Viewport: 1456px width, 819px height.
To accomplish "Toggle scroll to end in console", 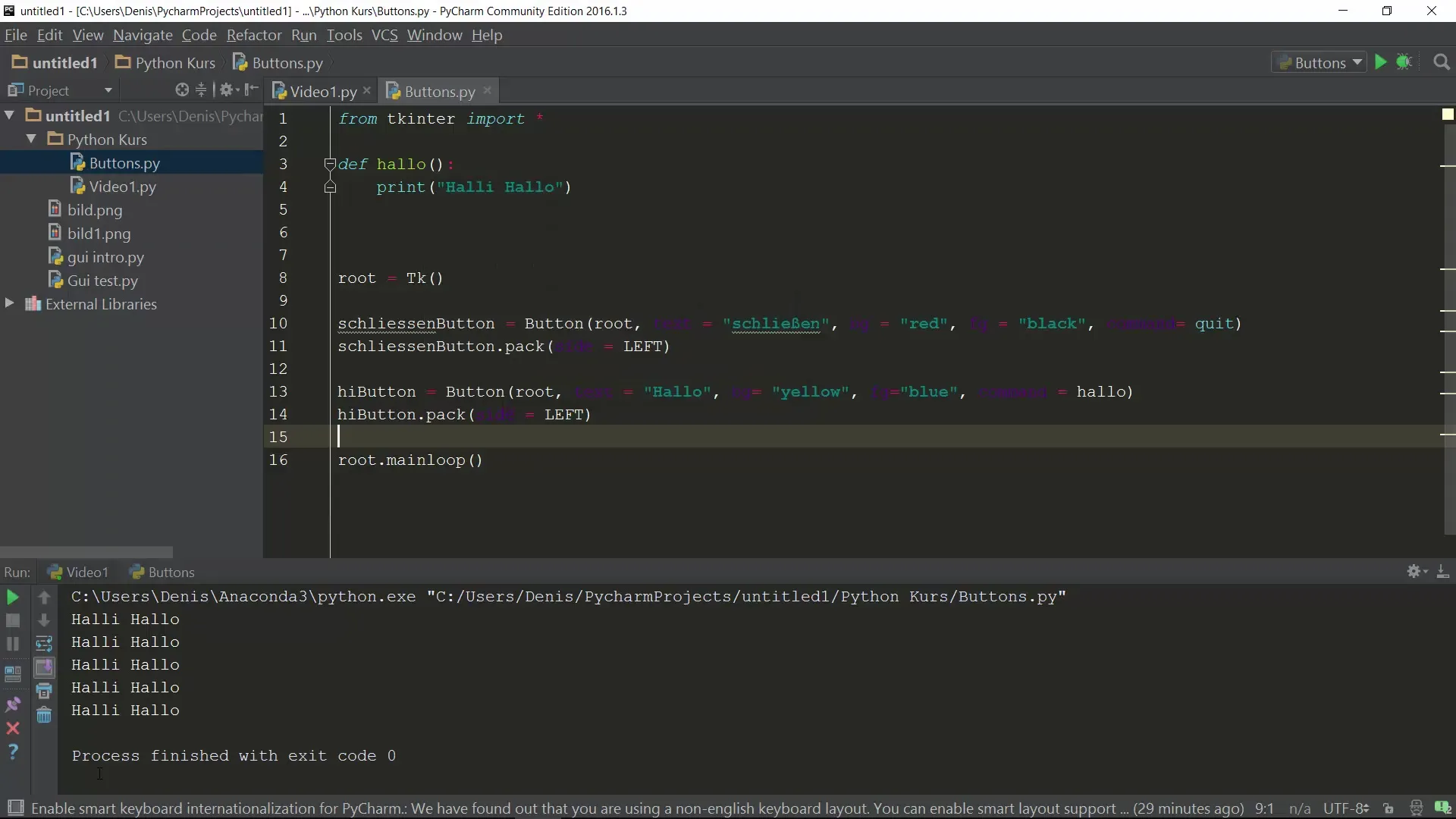I will 44,667.
